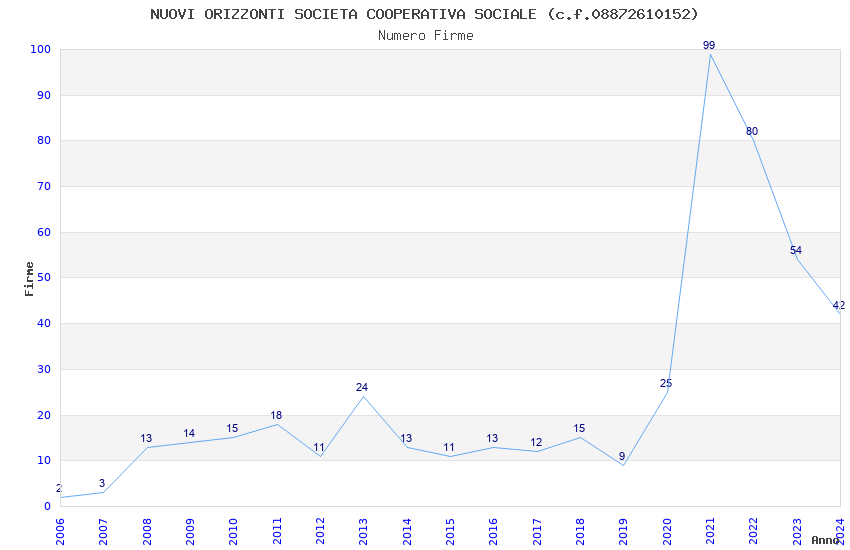The image size is (850, 550).
Task: Click the data label 18 for 2011
Action: click(276, 416)
